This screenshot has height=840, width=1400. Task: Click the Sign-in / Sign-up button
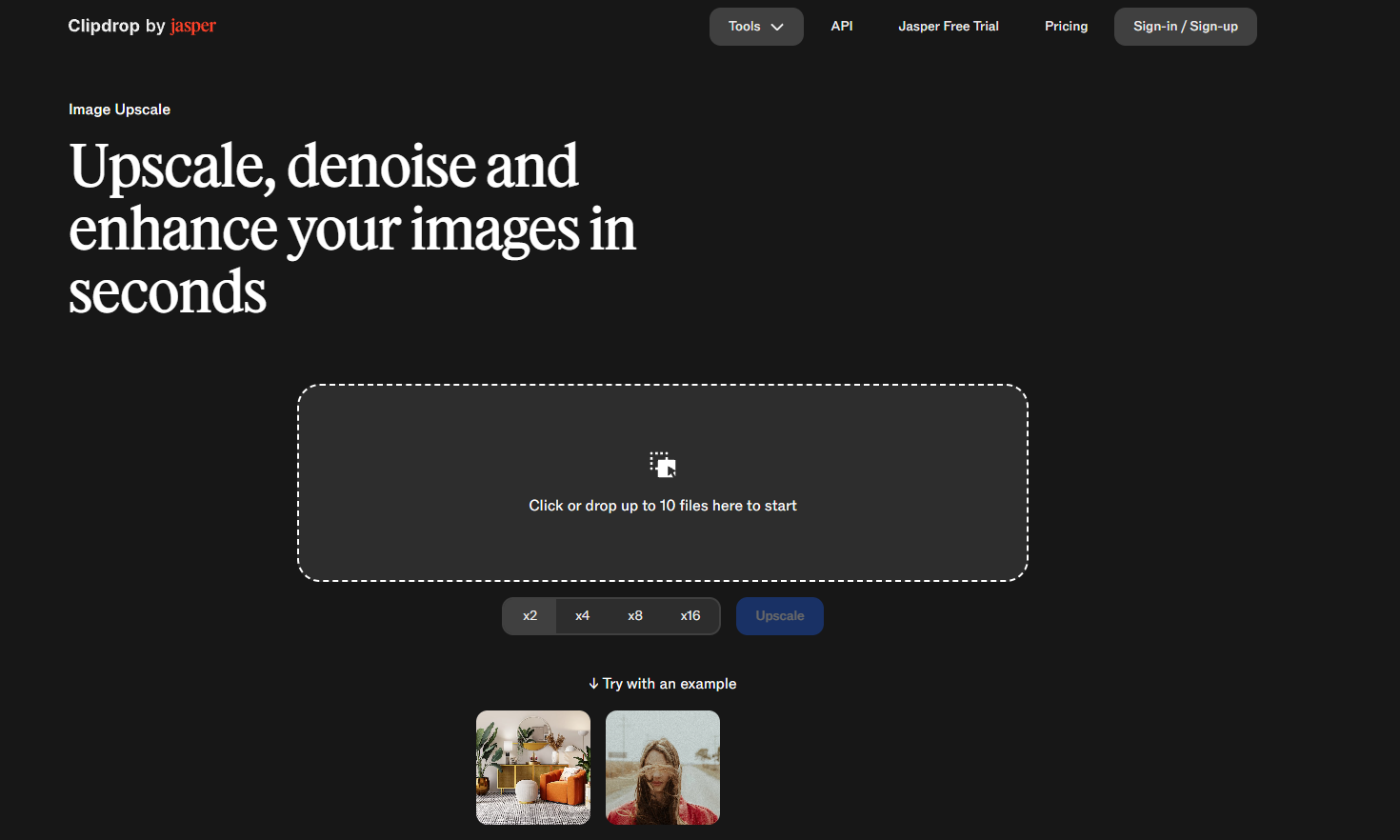coord(1186,27)
